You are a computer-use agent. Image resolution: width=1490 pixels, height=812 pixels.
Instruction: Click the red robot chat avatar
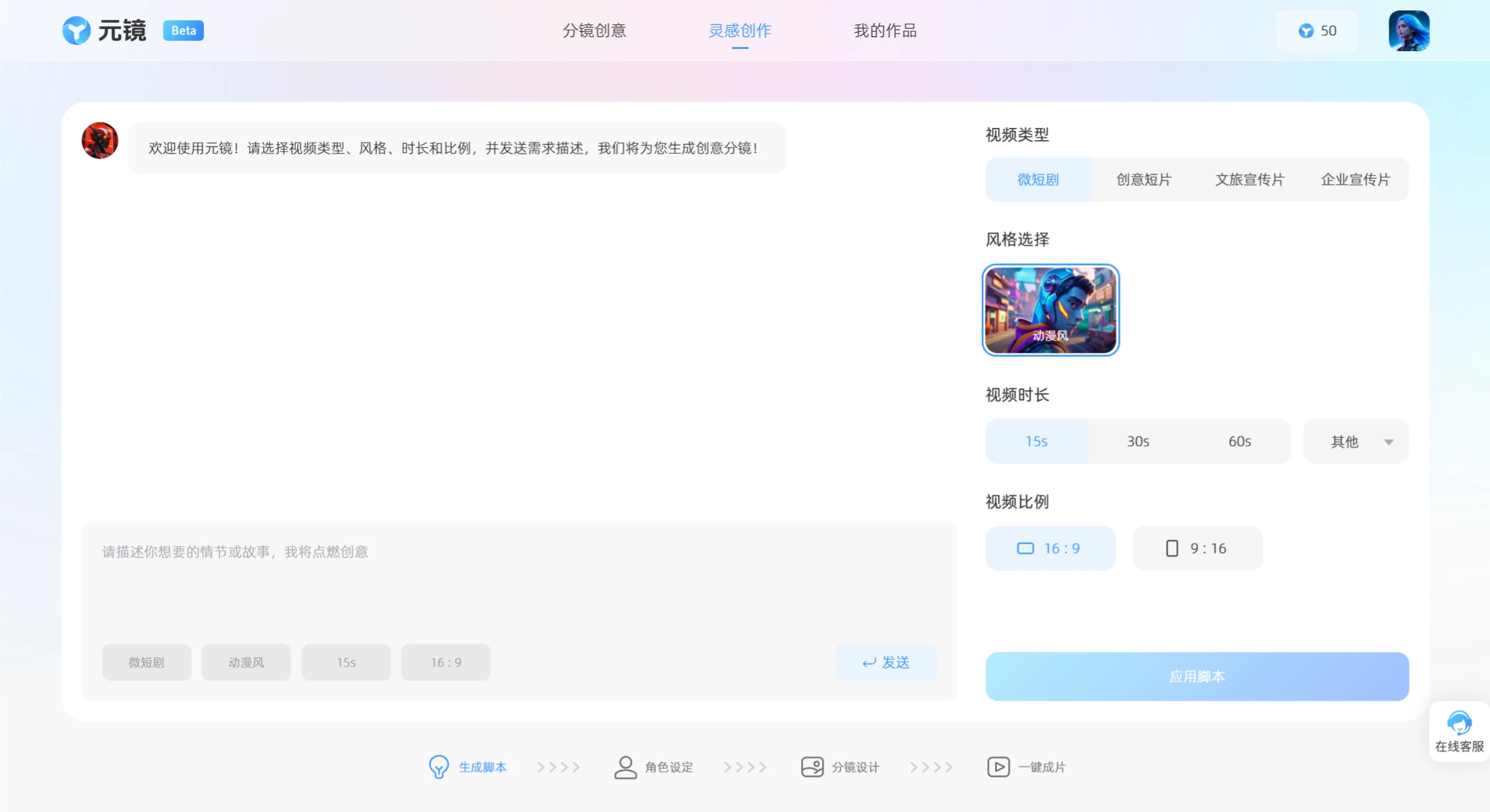99,140
